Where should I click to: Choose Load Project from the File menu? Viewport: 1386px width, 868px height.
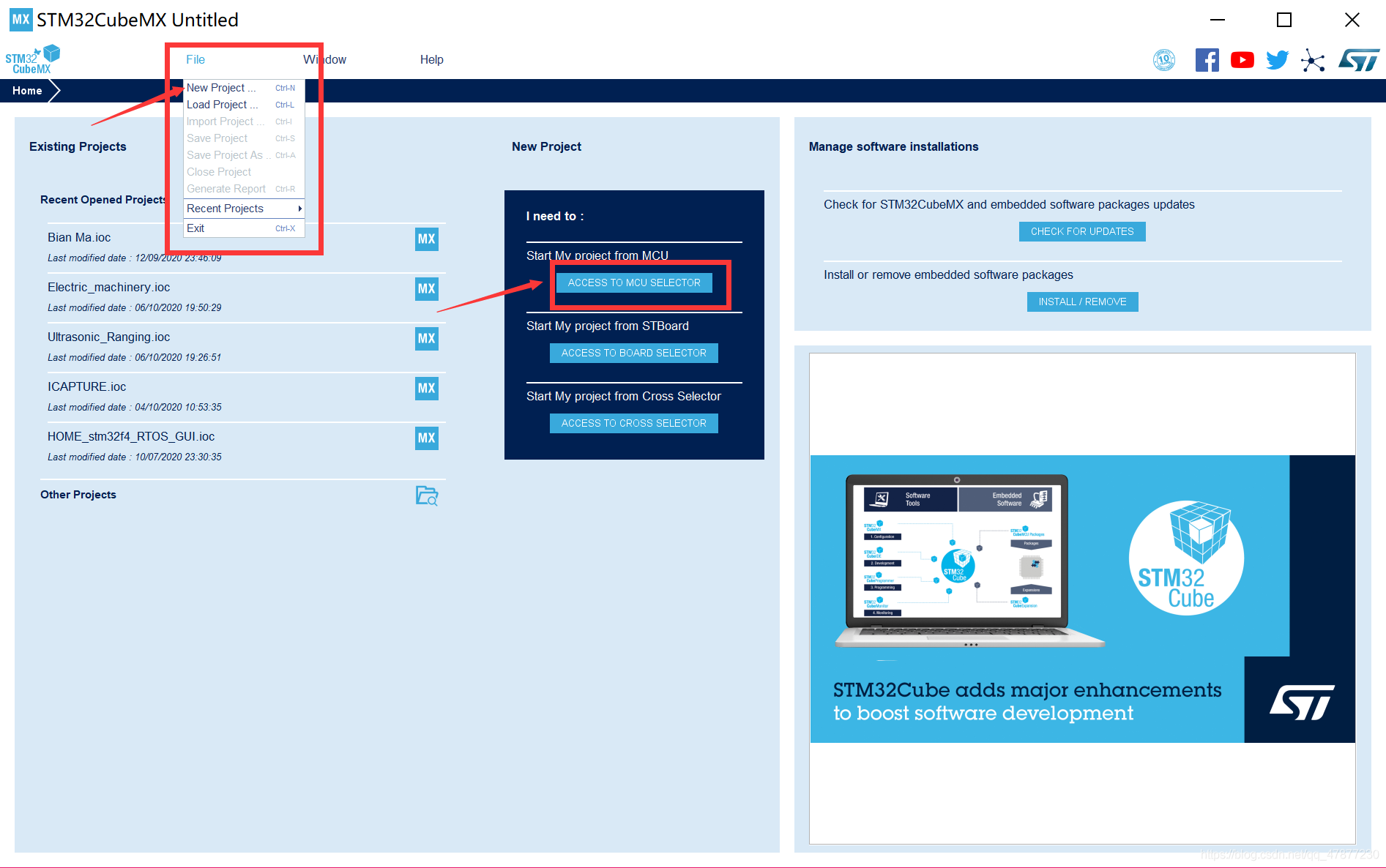pyautogui.click(x=243, y=105)
